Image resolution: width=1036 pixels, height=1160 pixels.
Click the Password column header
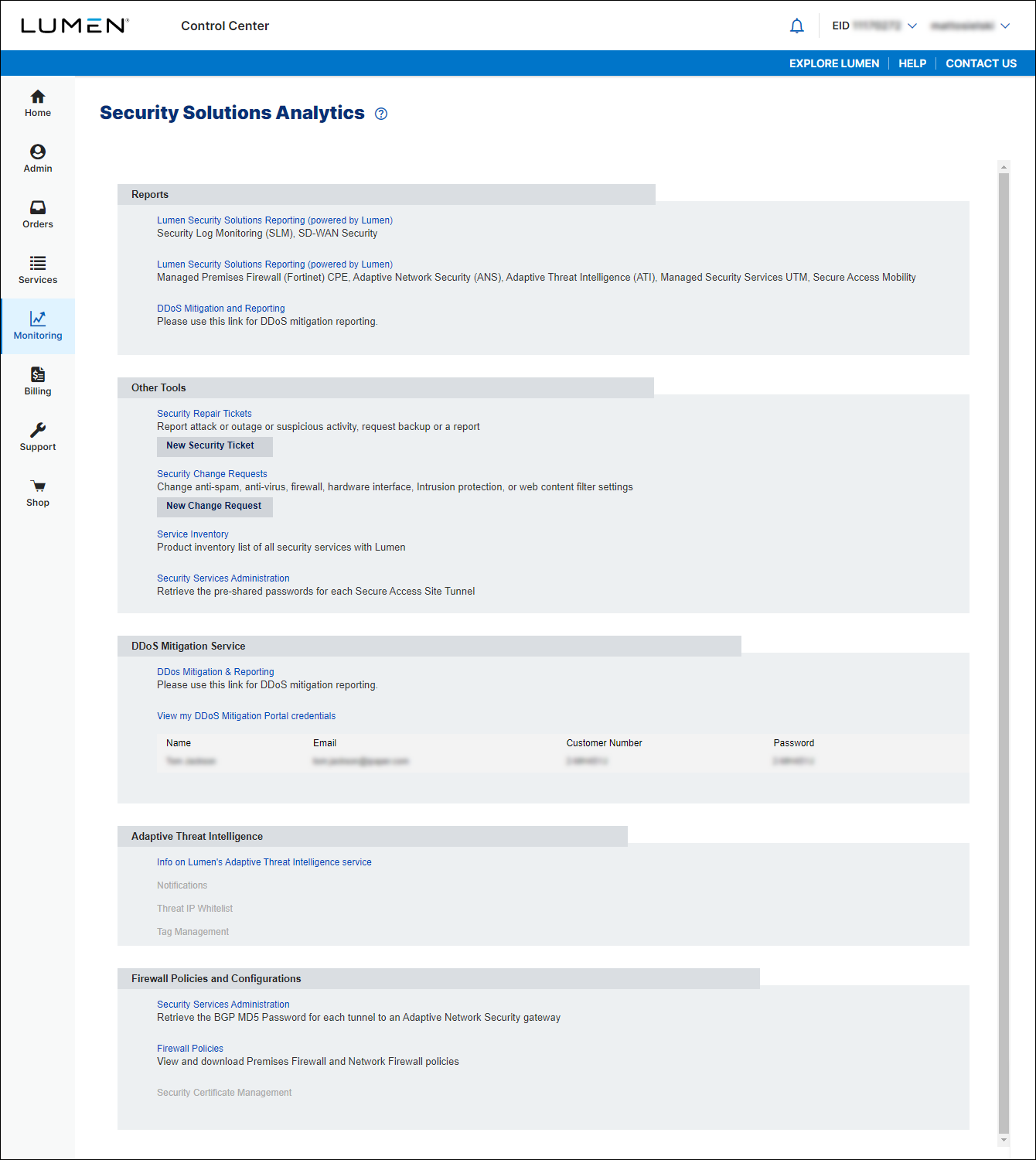[794, 743]
